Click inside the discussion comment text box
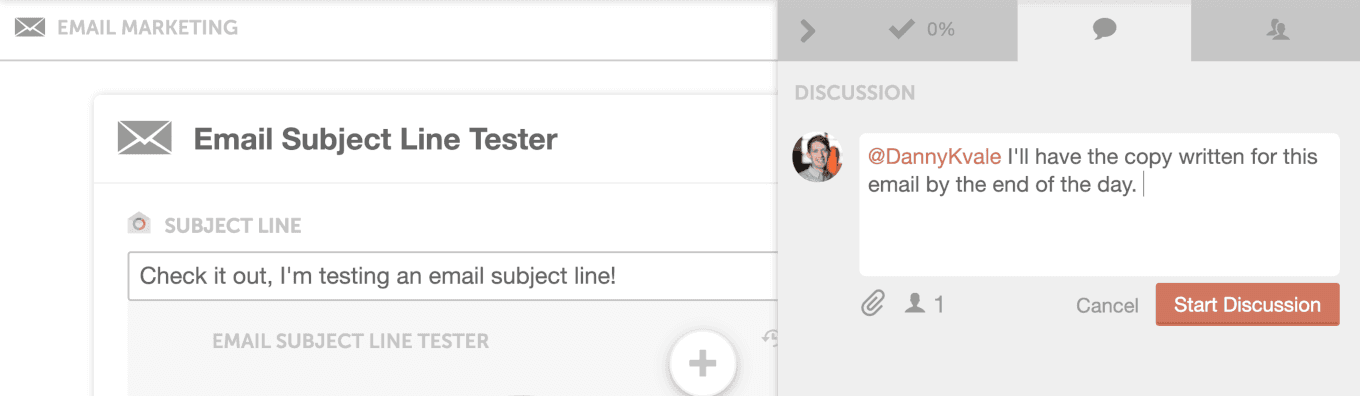This screenshot has height=396, width=1360. 1099,204
